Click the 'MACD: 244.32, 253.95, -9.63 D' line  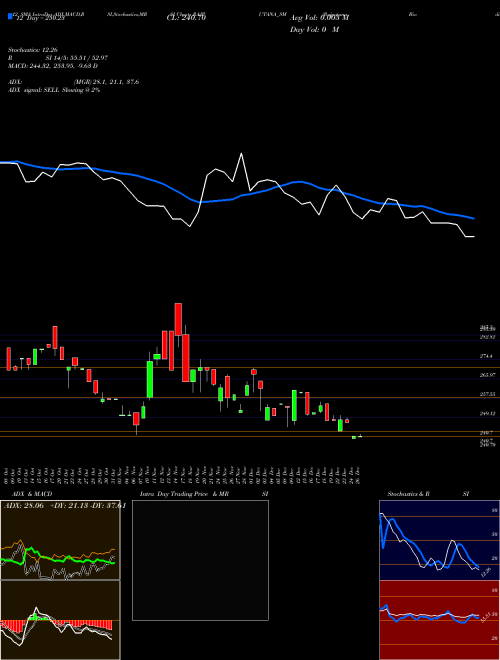pos(53,66)
